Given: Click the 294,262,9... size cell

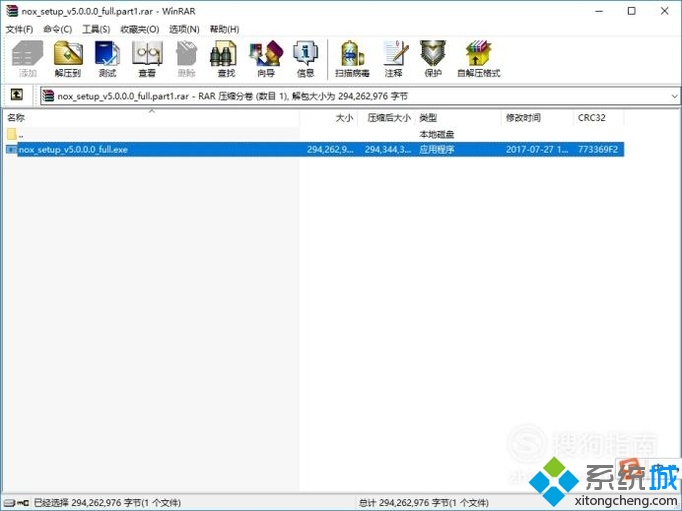Looking at the screenshot, I should coord(330,150).
